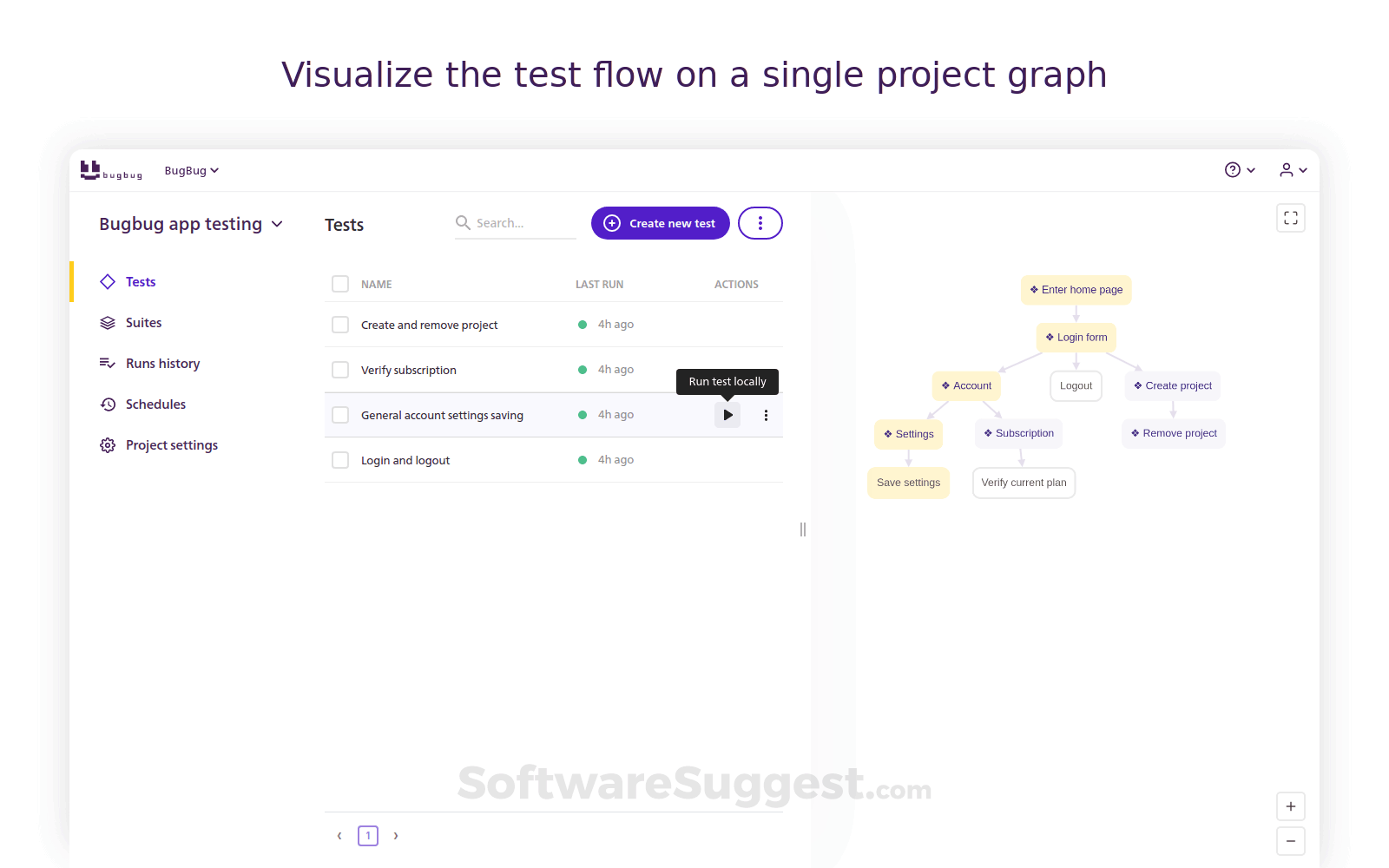
Task: Select all tests with the header checkbox
Action: click(339, 284)
